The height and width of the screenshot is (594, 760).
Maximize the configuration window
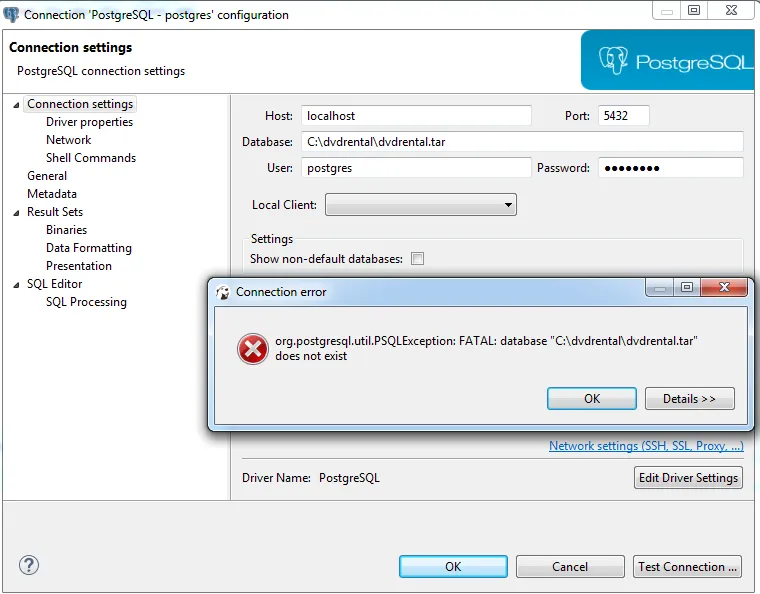pos(694,10)
